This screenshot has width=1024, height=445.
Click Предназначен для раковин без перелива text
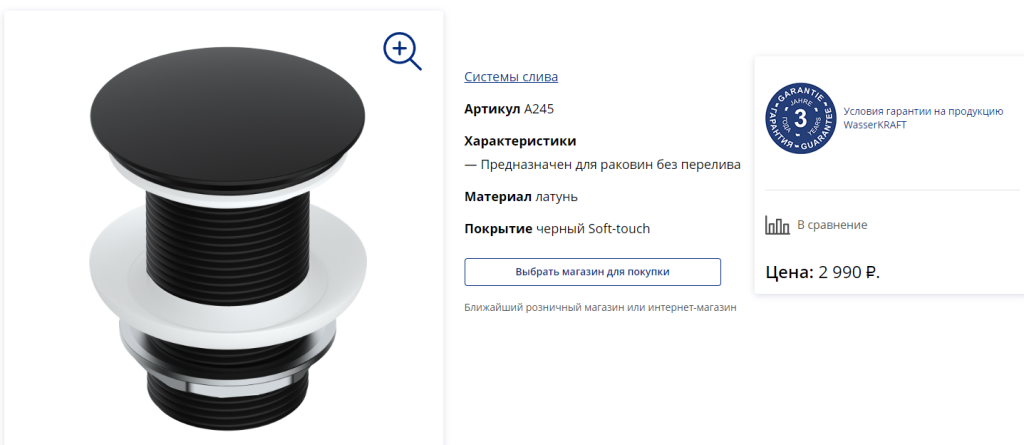611,165
